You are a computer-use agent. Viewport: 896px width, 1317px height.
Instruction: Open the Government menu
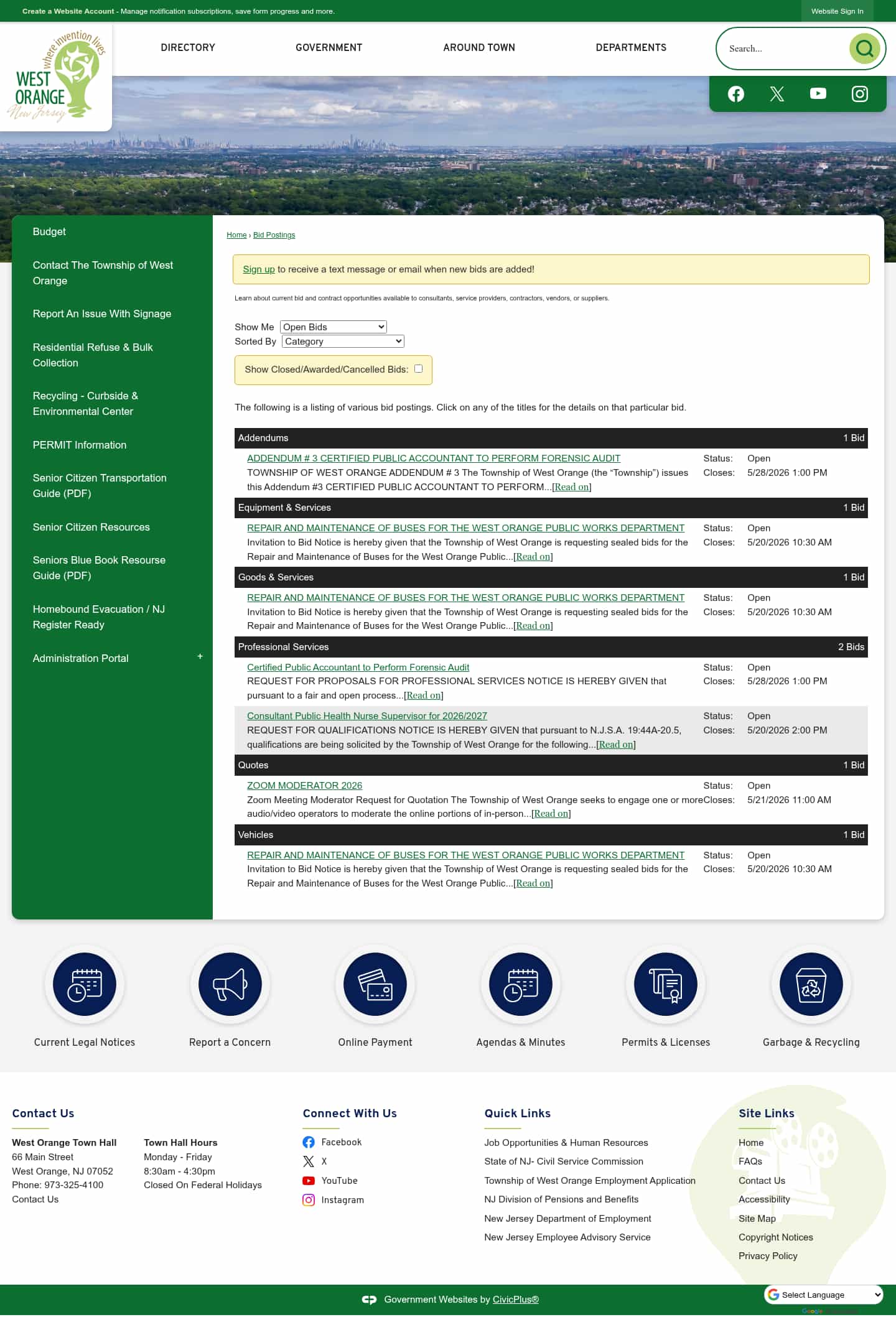click(x=329, y=48)
